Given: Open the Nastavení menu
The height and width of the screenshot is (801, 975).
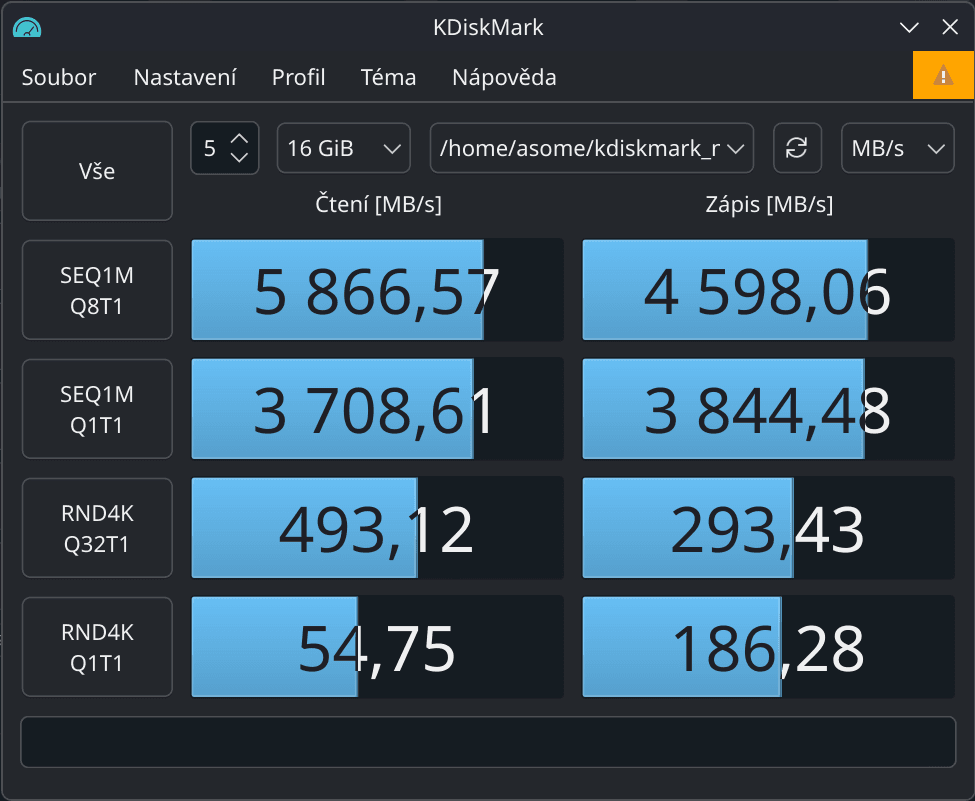Looking at the screenshot, I should click(x=185, y=77).
